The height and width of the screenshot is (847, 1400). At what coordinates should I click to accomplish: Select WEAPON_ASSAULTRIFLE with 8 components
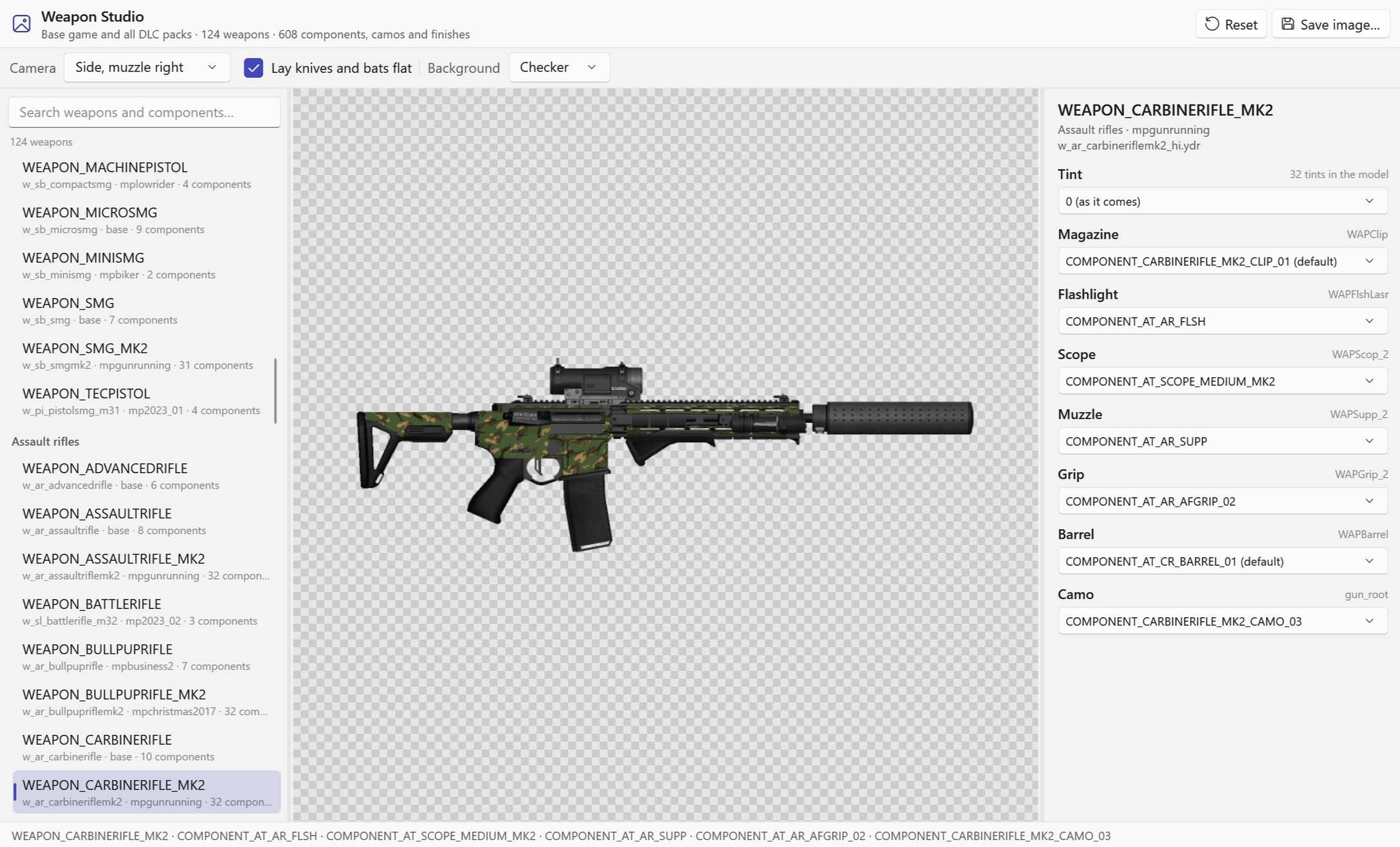coord(147,521)
